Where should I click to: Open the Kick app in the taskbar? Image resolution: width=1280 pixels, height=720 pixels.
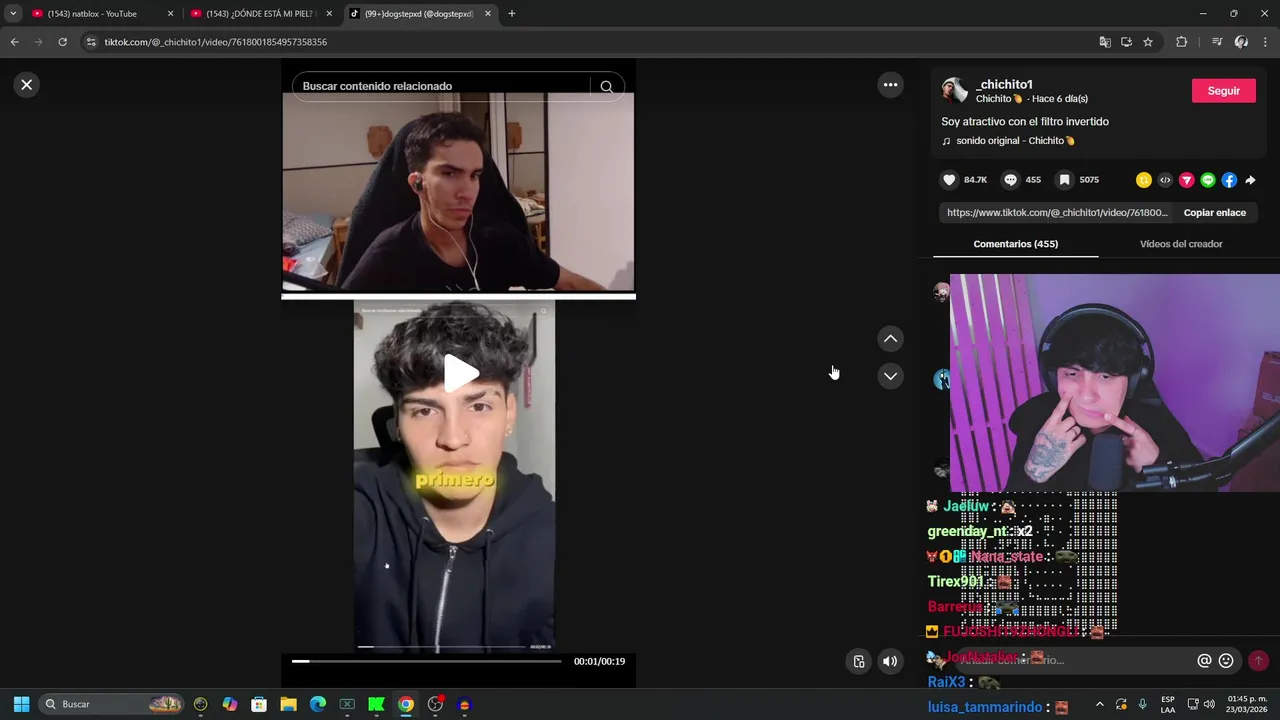[x=376, y=704]
